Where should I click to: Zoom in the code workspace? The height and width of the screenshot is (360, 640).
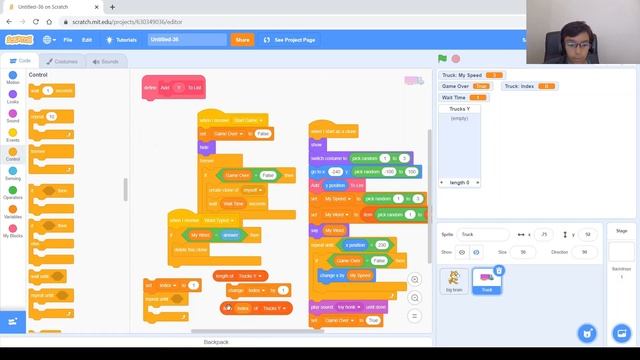[415, 280]
